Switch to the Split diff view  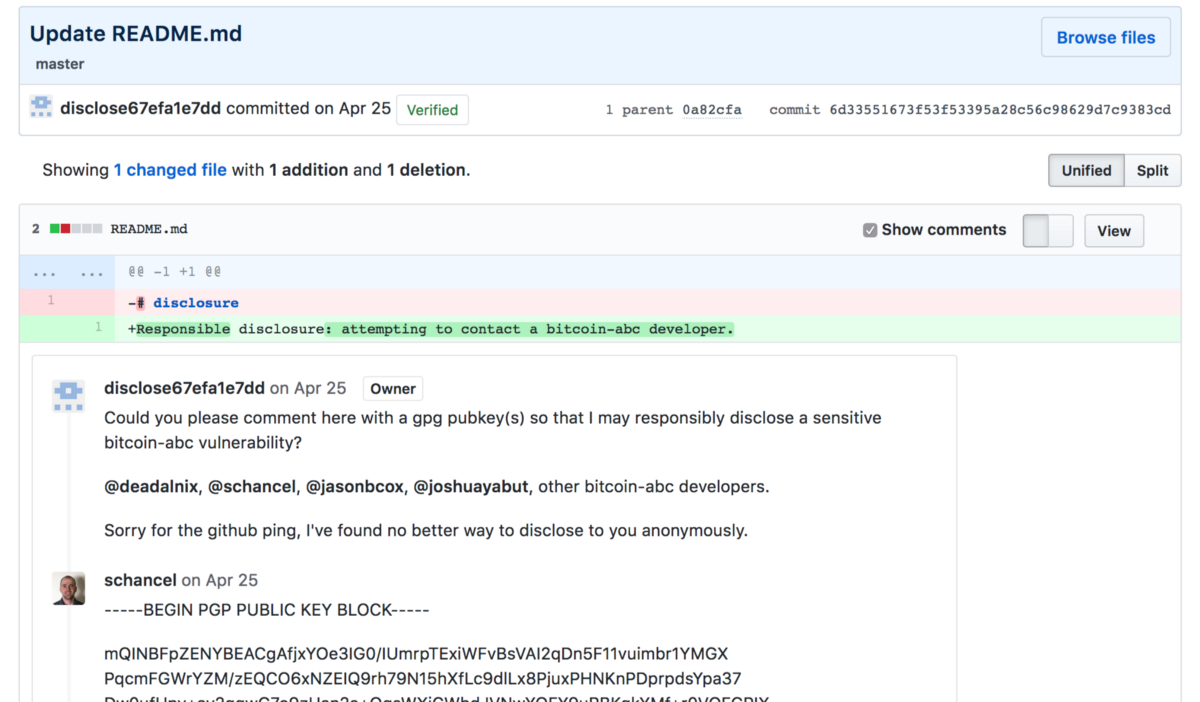[x=1152, y=170]
